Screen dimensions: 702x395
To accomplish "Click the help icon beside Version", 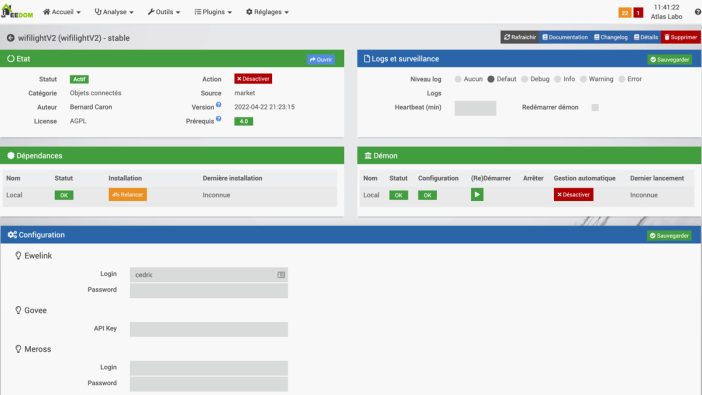I will point(218,104).
